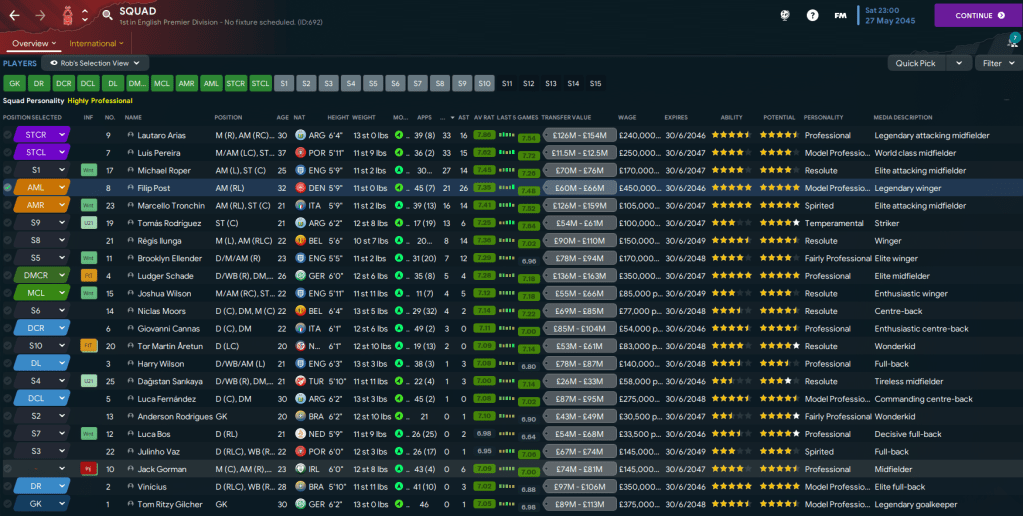Click the back navigation arrow
This screenshot has width=1023, height=516.
pyautogui.click(x=14, y=16)
